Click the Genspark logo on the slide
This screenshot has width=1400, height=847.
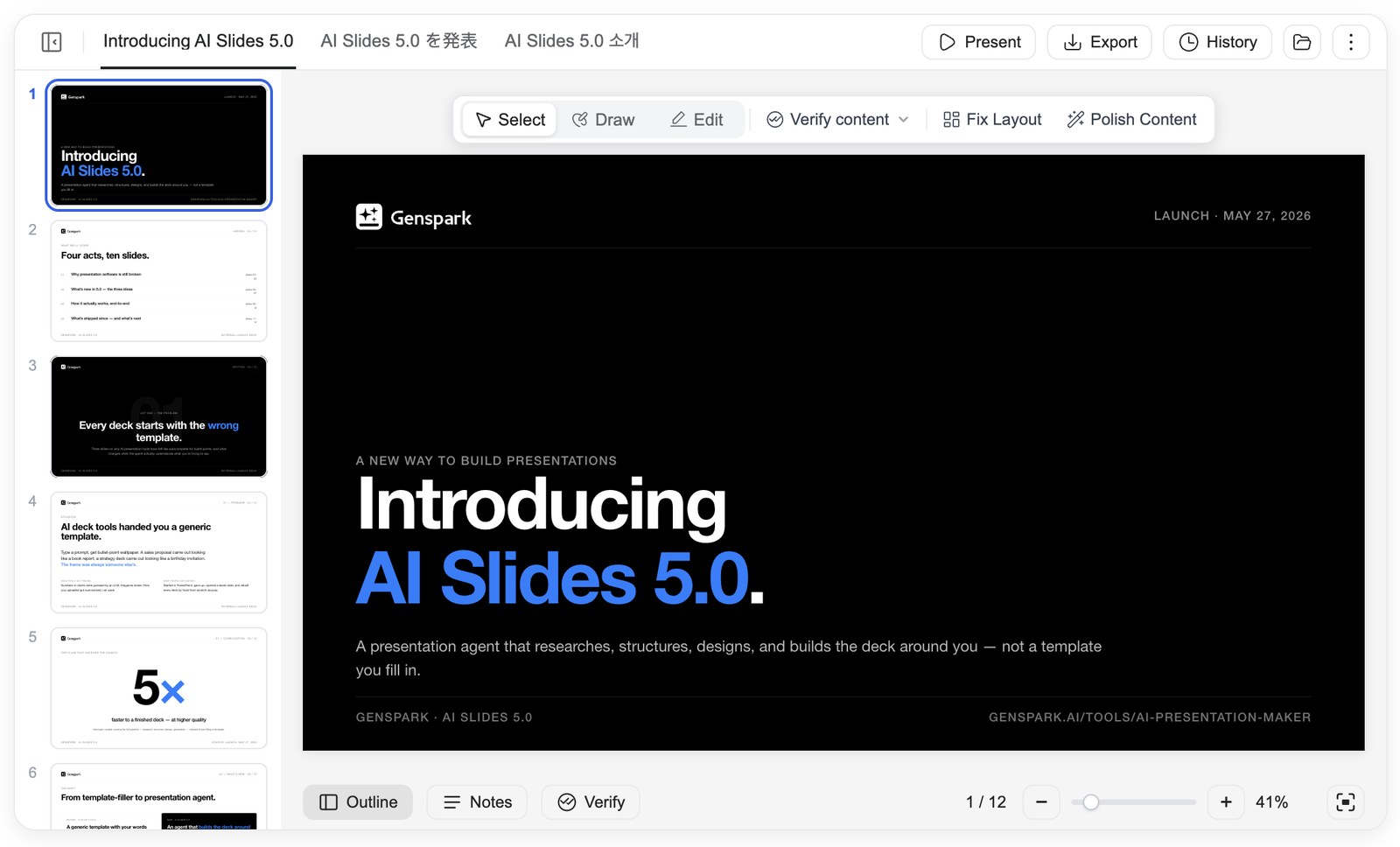point(414,217)
